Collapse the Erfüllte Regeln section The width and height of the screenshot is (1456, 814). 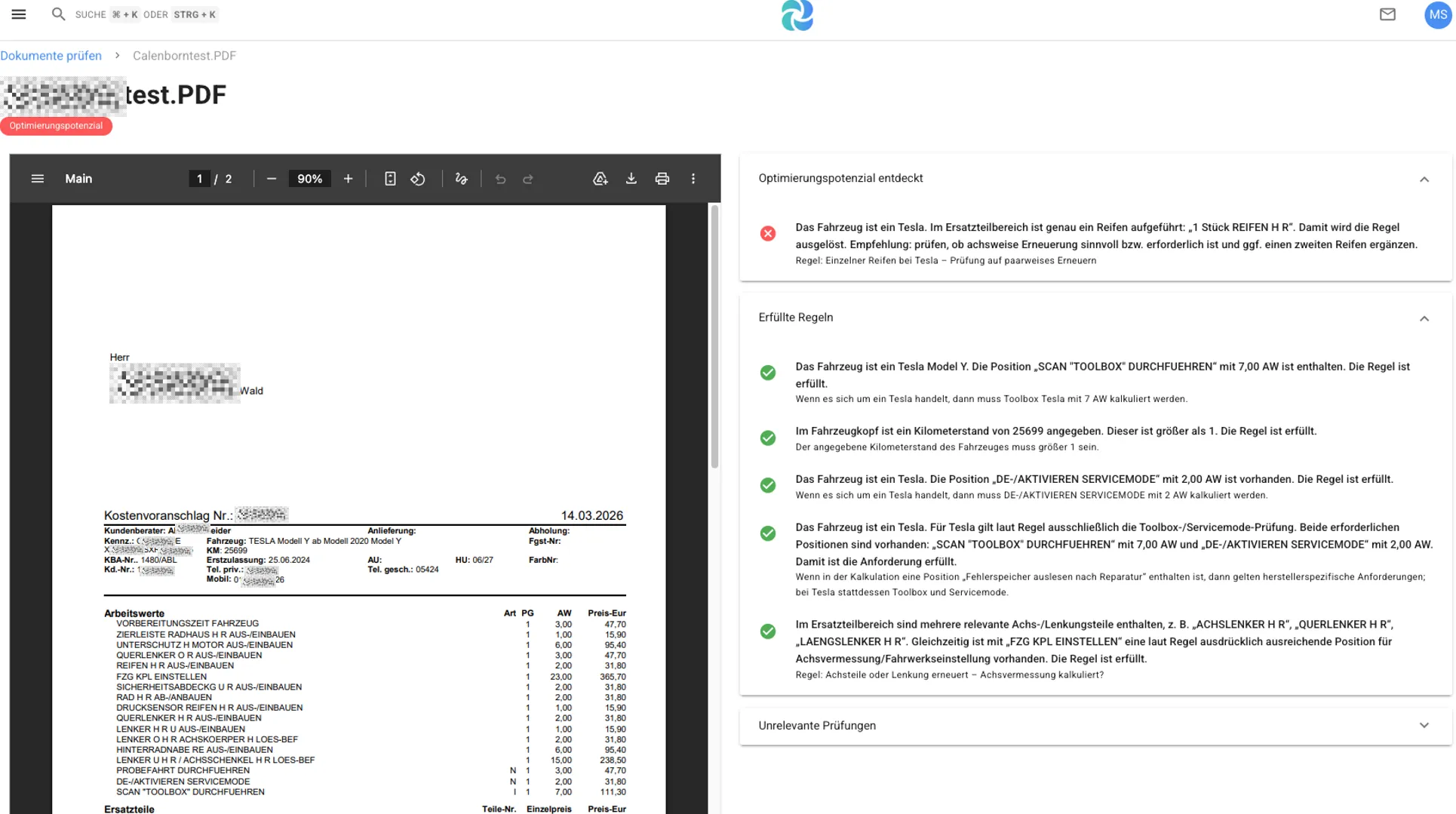tap(1424, 318)
